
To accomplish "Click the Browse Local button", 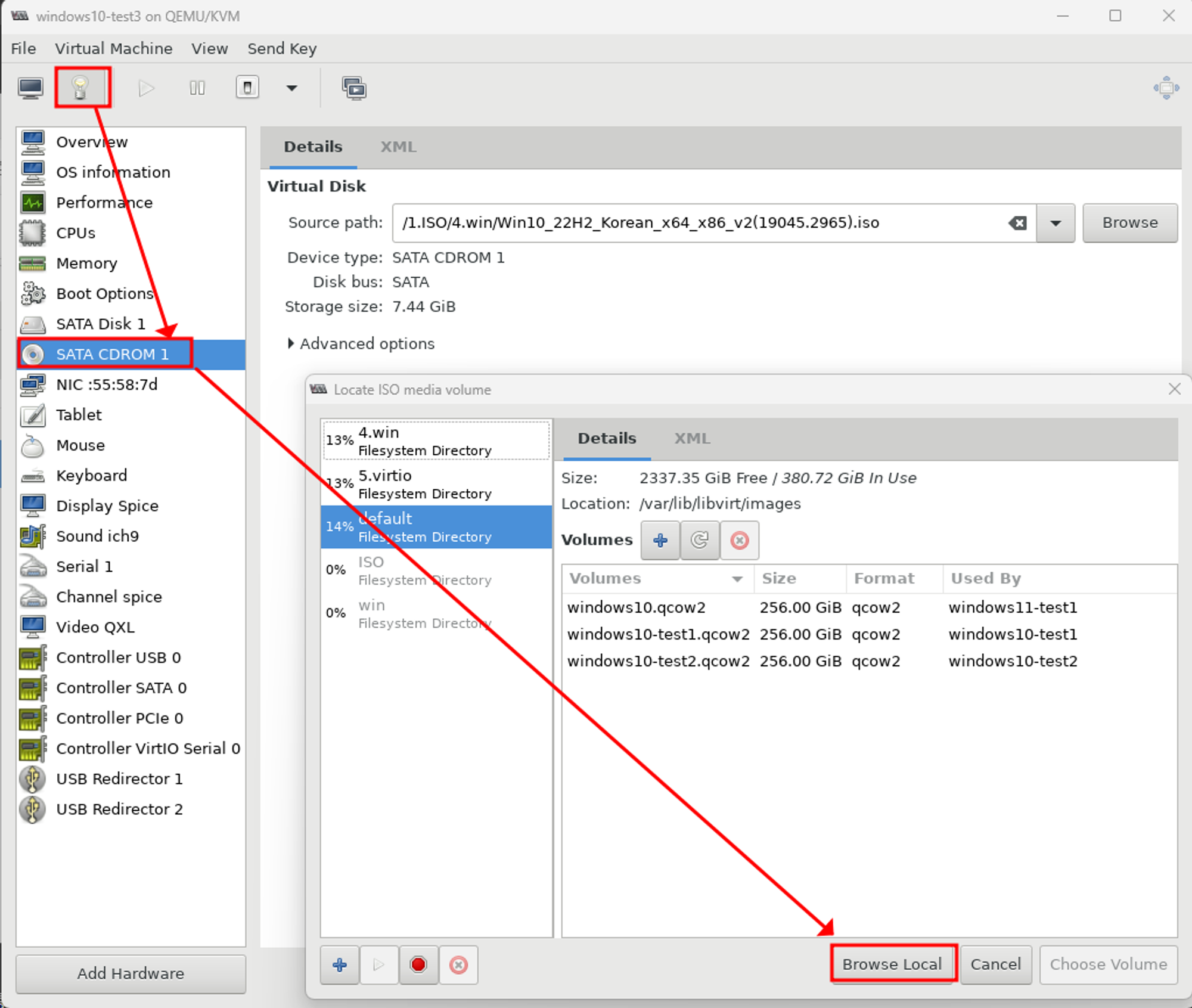I will (x=892, y=964).
